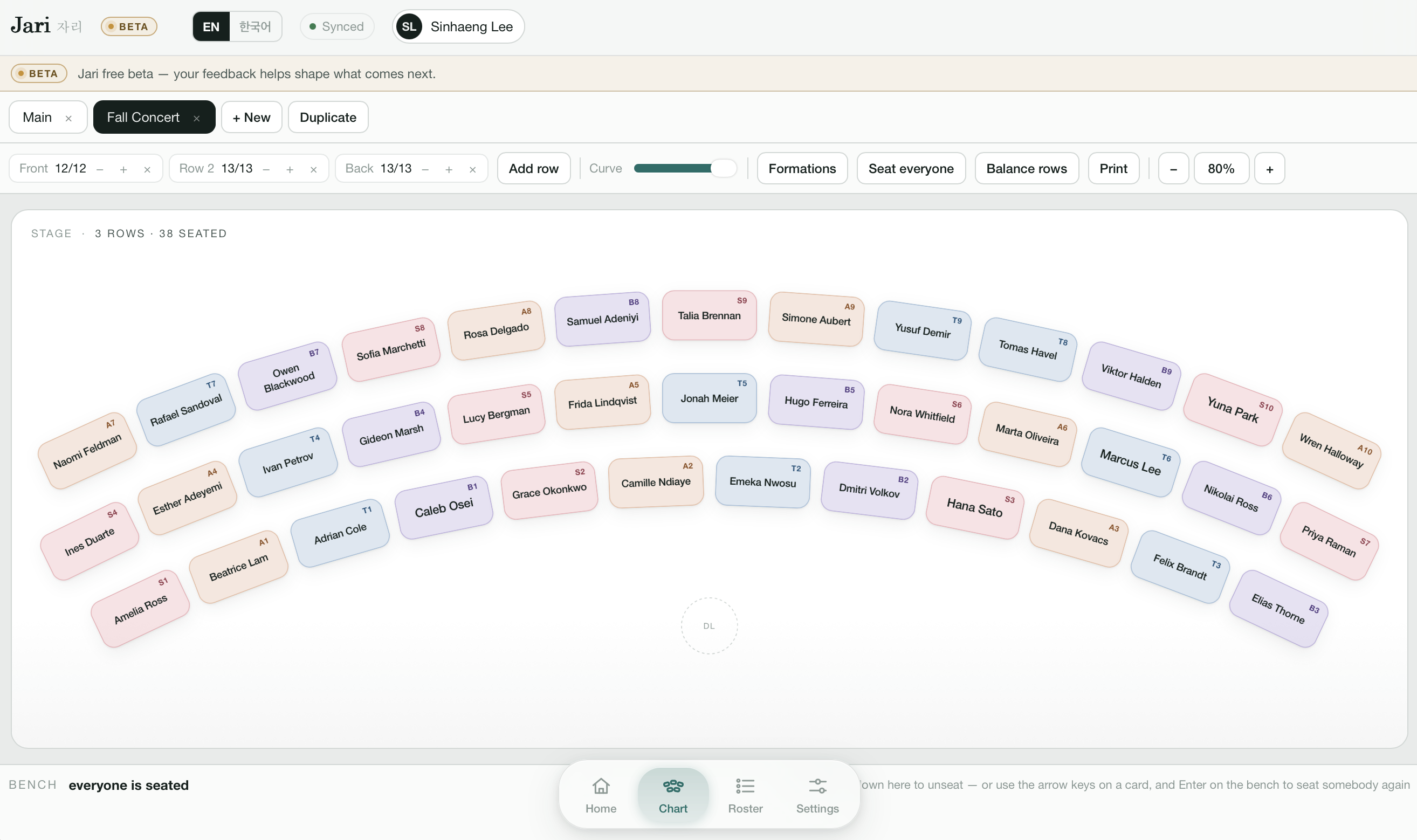1417x840 pixels.
Task: Remove the Front row with its x
Action: click(x=147, y=169)
